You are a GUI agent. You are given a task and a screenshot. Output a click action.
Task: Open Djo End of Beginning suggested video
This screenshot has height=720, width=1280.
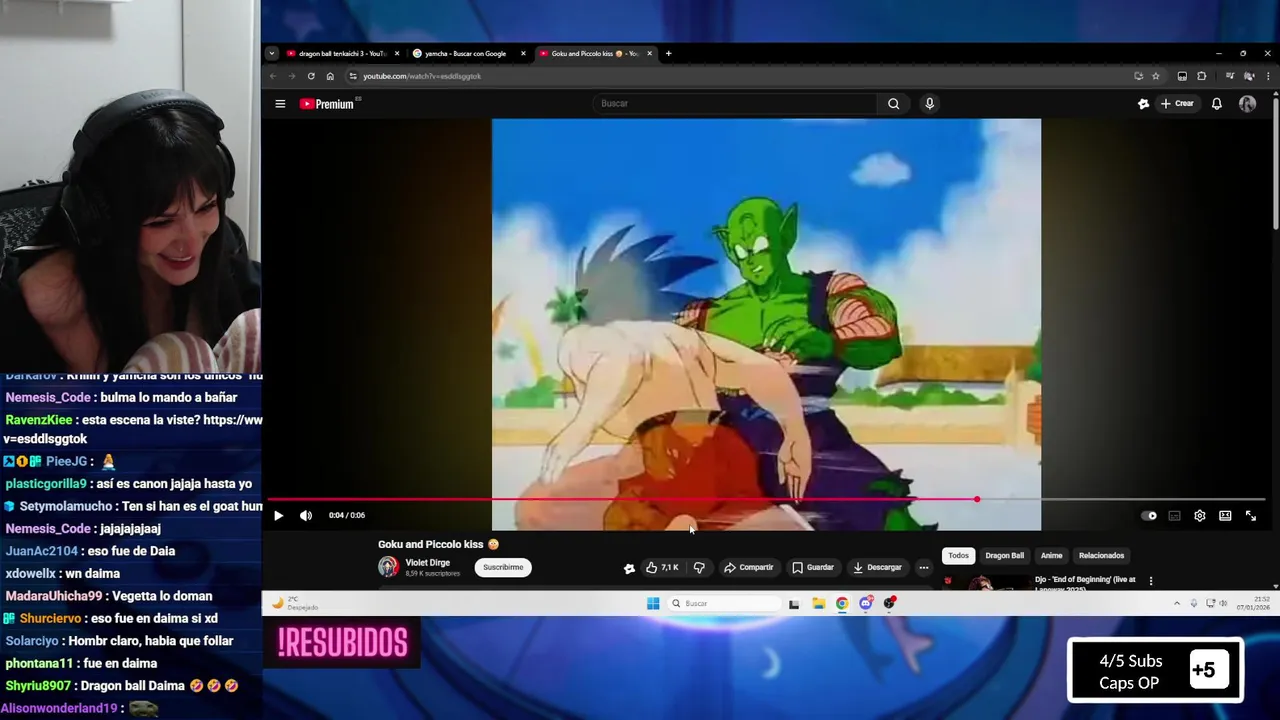tap(1085, 582)
